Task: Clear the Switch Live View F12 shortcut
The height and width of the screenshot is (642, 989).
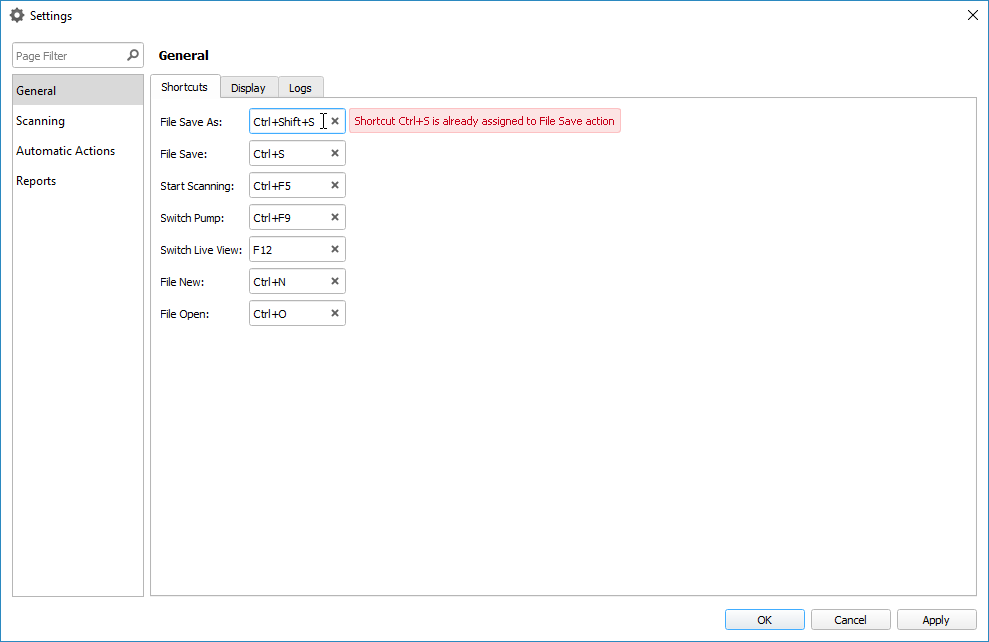Action: tap(335, 249)
